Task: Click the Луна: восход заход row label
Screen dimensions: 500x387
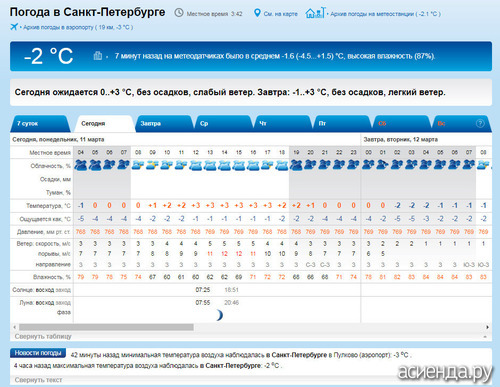Action: click(45, 303)
